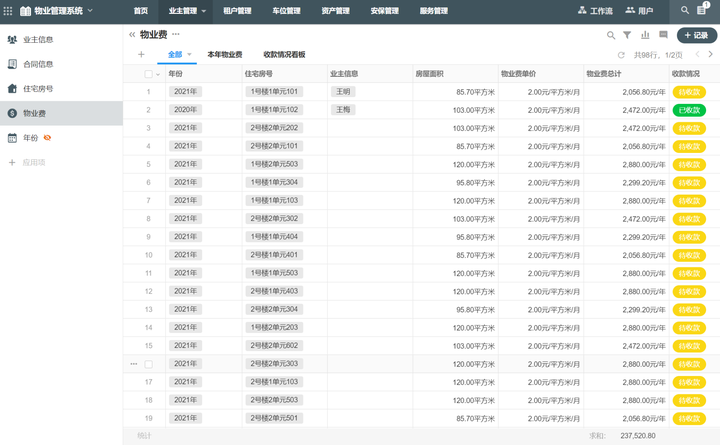This screenshot has width=720, height=445.
Task: Click the global search magnifier in top bar
Action: point(685,10)
